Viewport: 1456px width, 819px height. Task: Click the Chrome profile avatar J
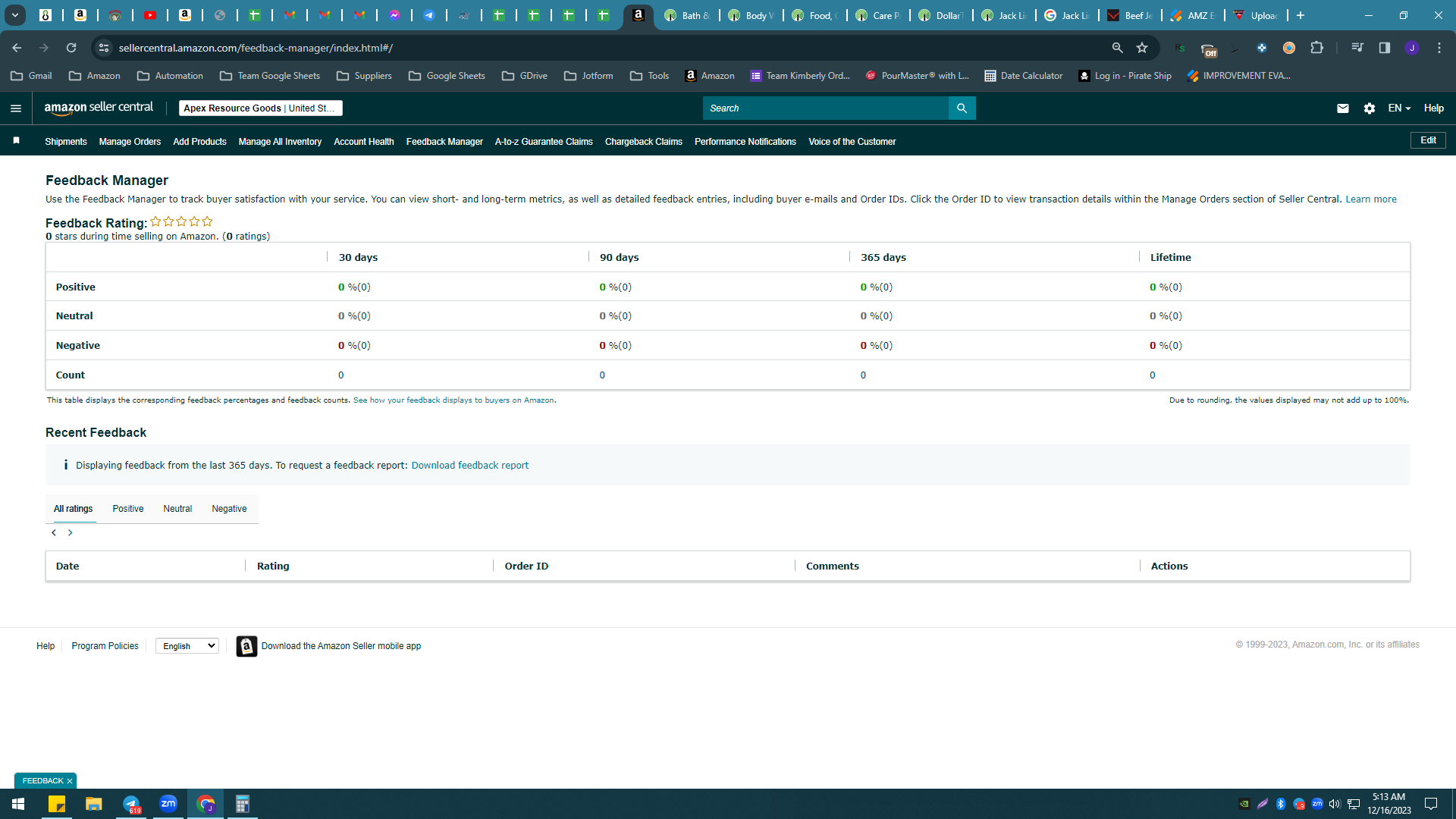click(1412, 48)
